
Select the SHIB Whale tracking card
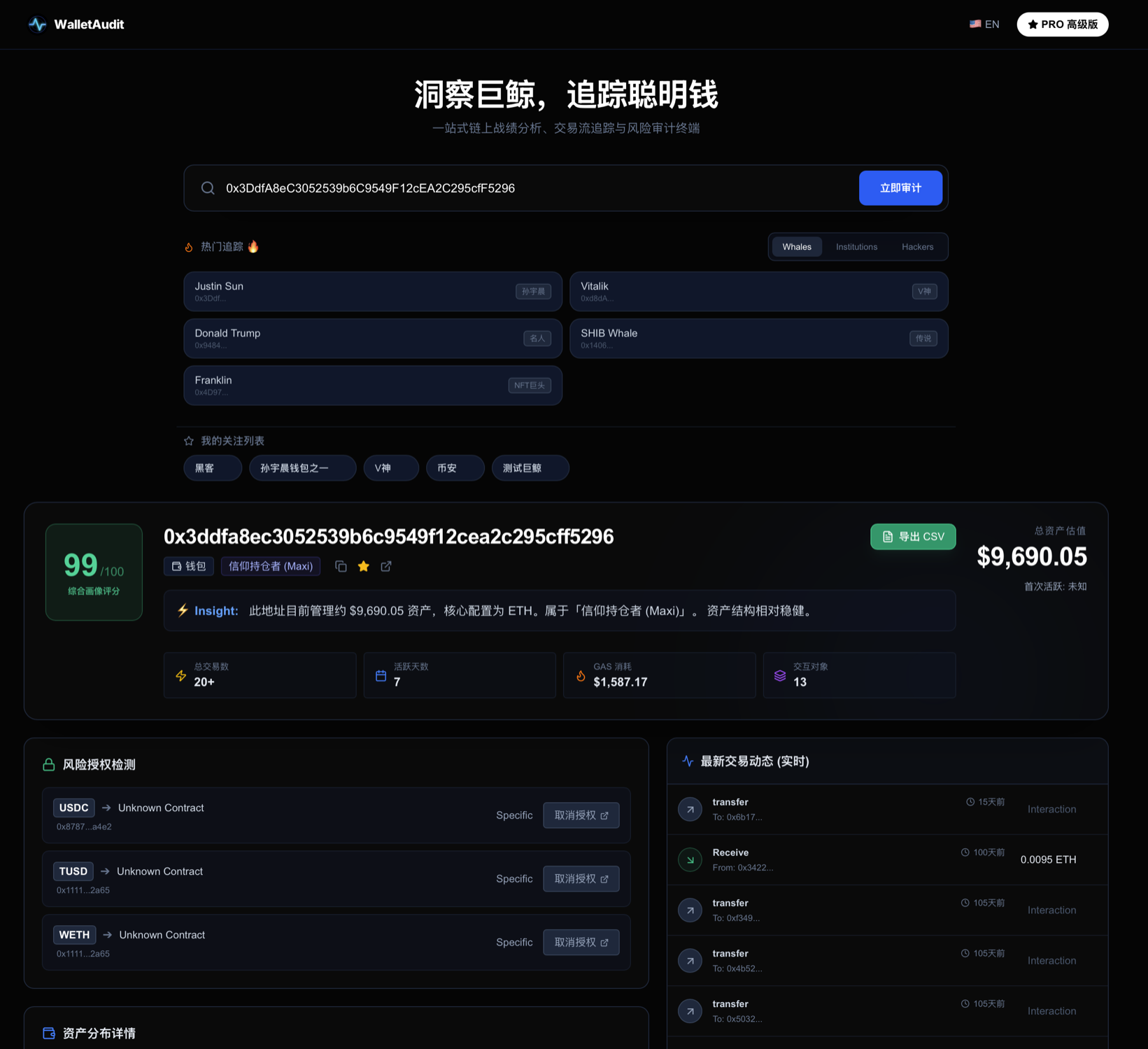coord(759,339)
